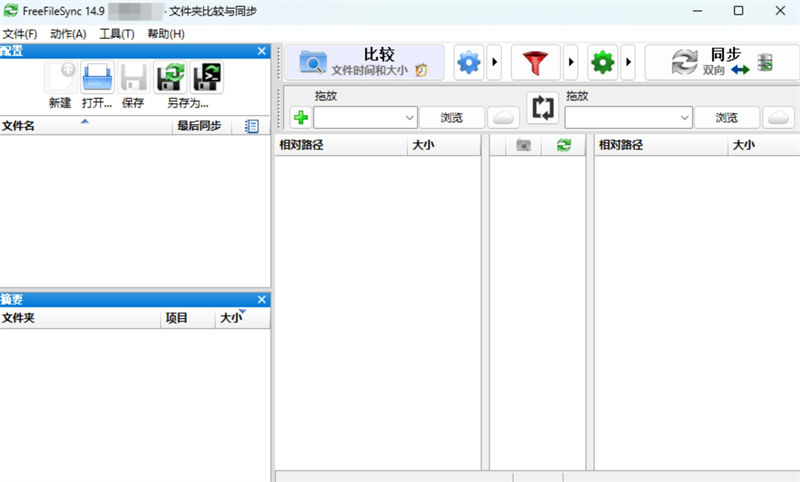This screenshot has height=482, width=800.
Task: Click the 新建 (New) configuration icon
Action: point(59,78)
